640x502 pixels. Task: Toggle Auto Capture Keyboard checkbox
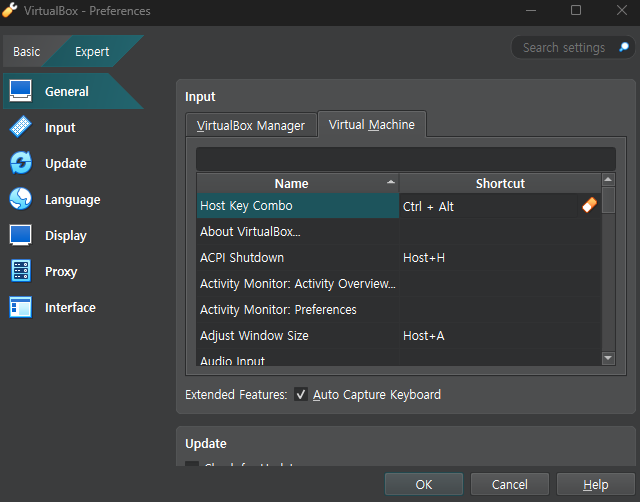tap(301, 394)
